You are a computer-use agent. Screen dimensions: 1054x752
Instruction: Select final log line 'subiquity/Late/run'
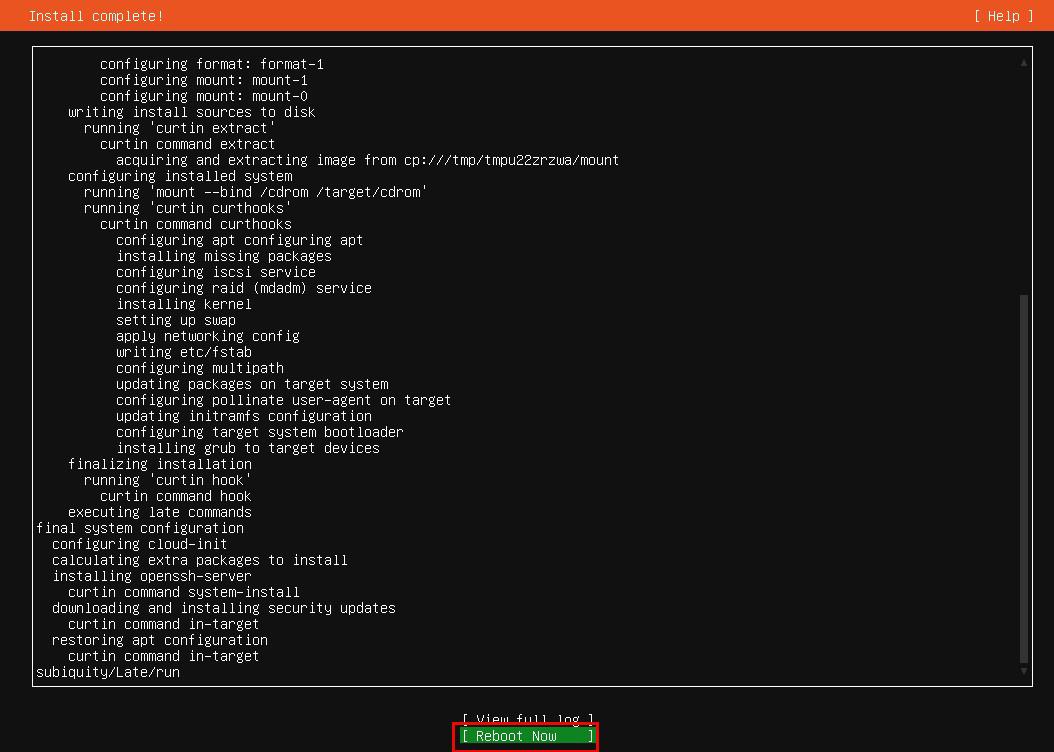click(108, 673)
